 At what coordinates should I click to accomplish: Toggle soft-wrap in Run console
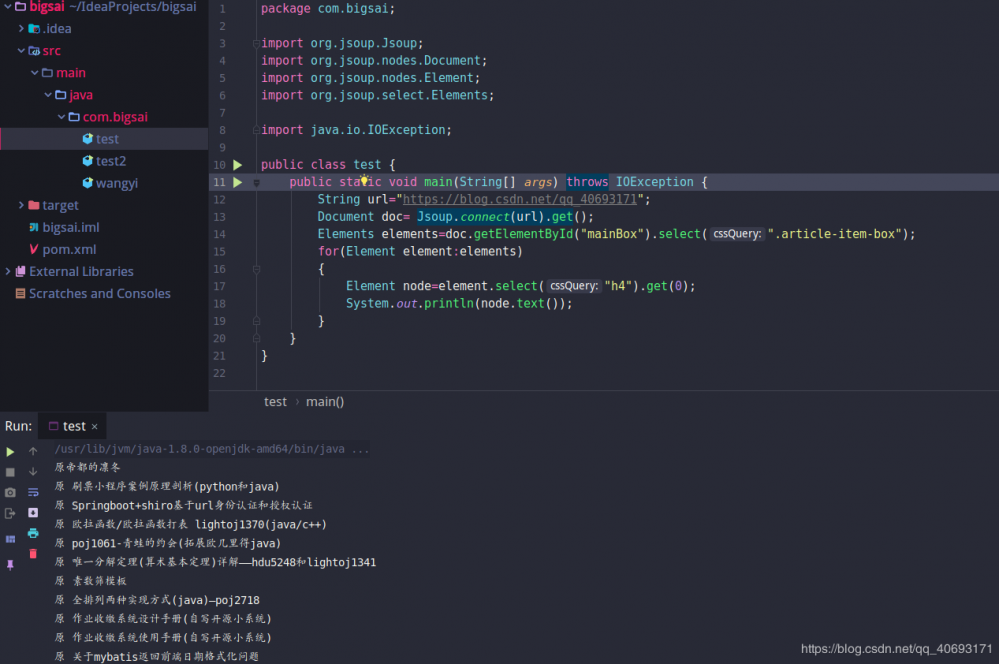coord(33,492)
